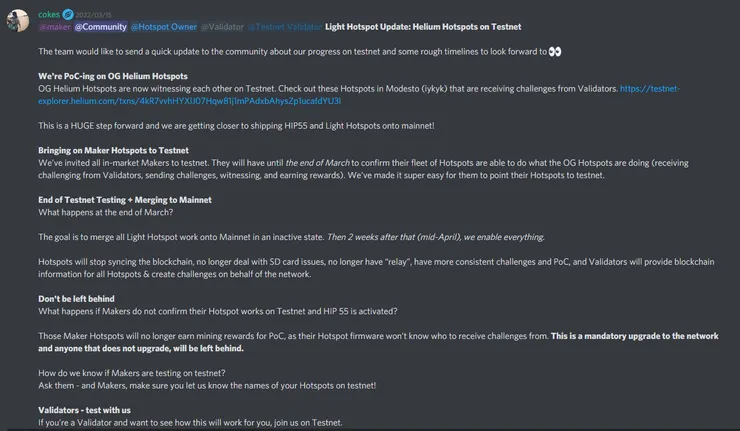Click the title Light Hotspot Update
Image resolution: width=740 pixels, height=431 pixels.
pyautogui.click(x=422, y=26)
